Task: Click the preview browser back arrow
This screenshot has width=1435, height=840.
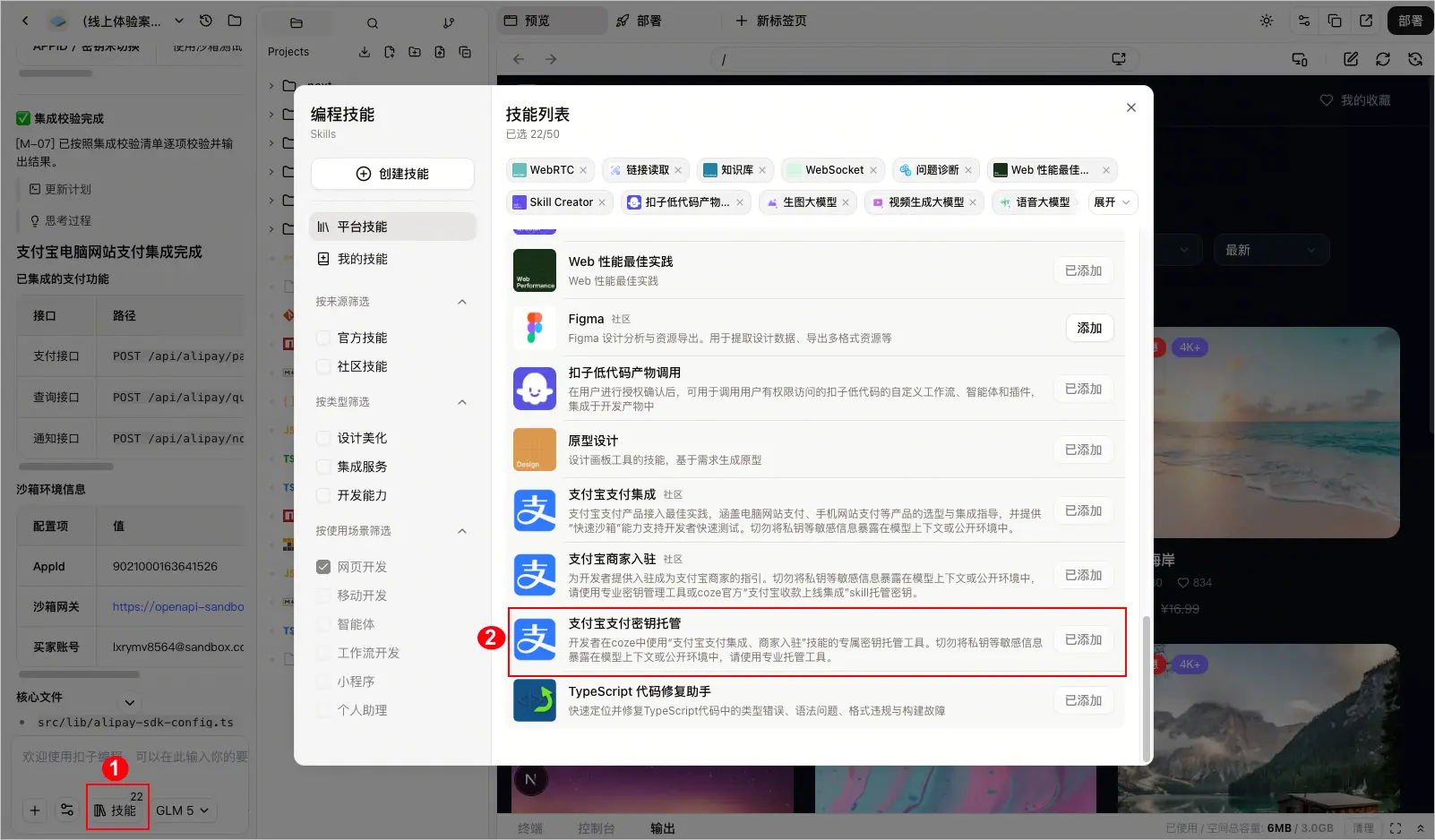Action: 519,59
